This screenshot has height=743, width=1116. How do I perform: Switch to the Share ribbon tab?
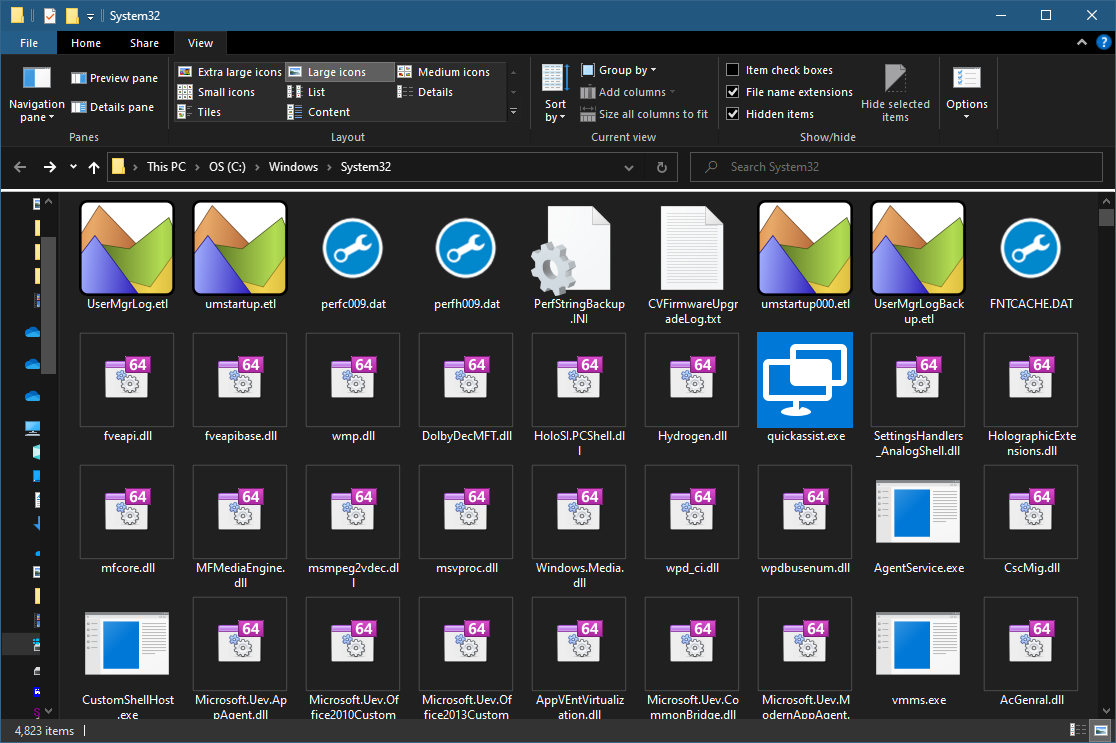[144, 43]
